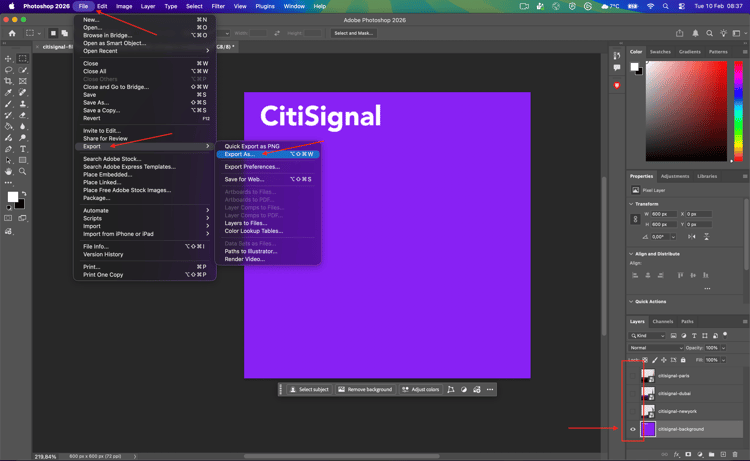Toggle lock image pixels brush icon

[654, 360]
